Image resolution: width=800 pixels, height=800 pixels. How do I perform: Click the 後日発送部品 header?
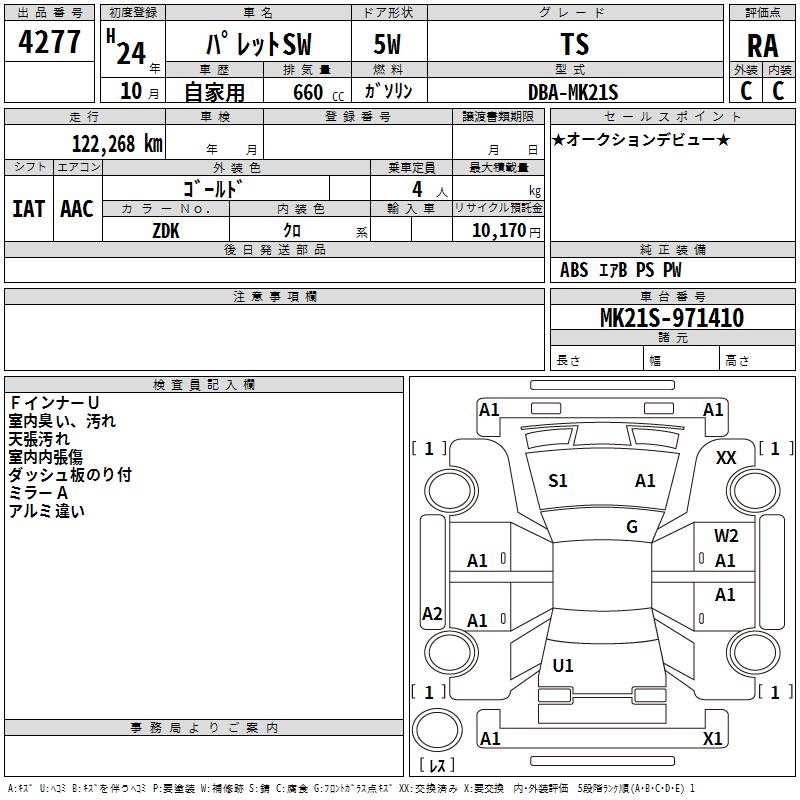274,249
